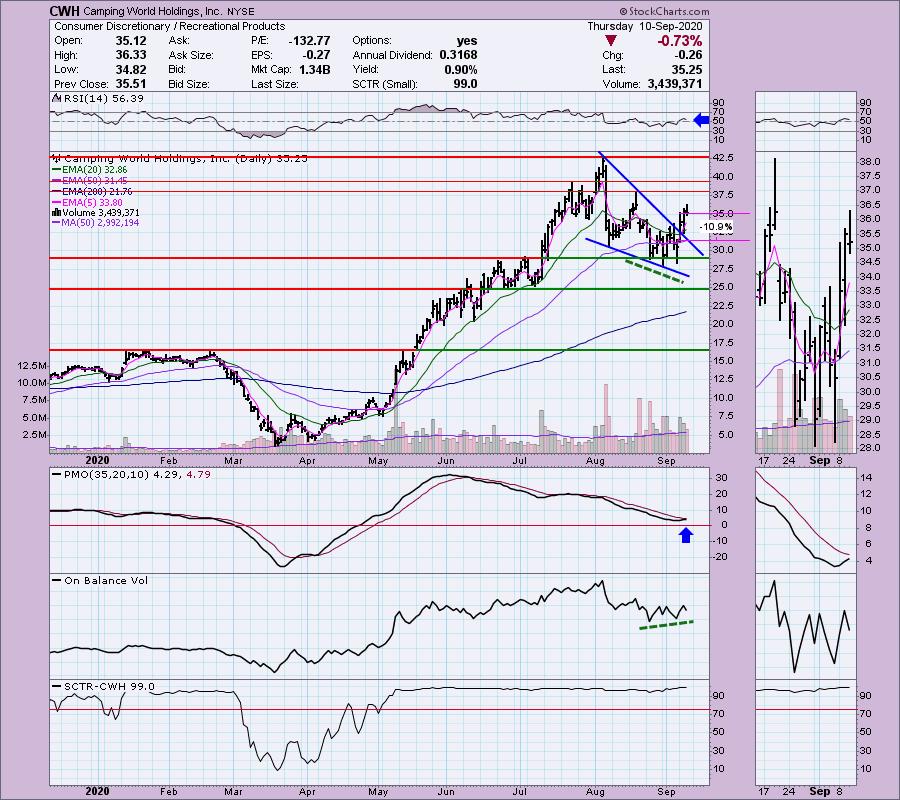The image size is (900, 800).
Task: Click the MA(50) 2,992,194 legend entry
Action: (95, 223)
